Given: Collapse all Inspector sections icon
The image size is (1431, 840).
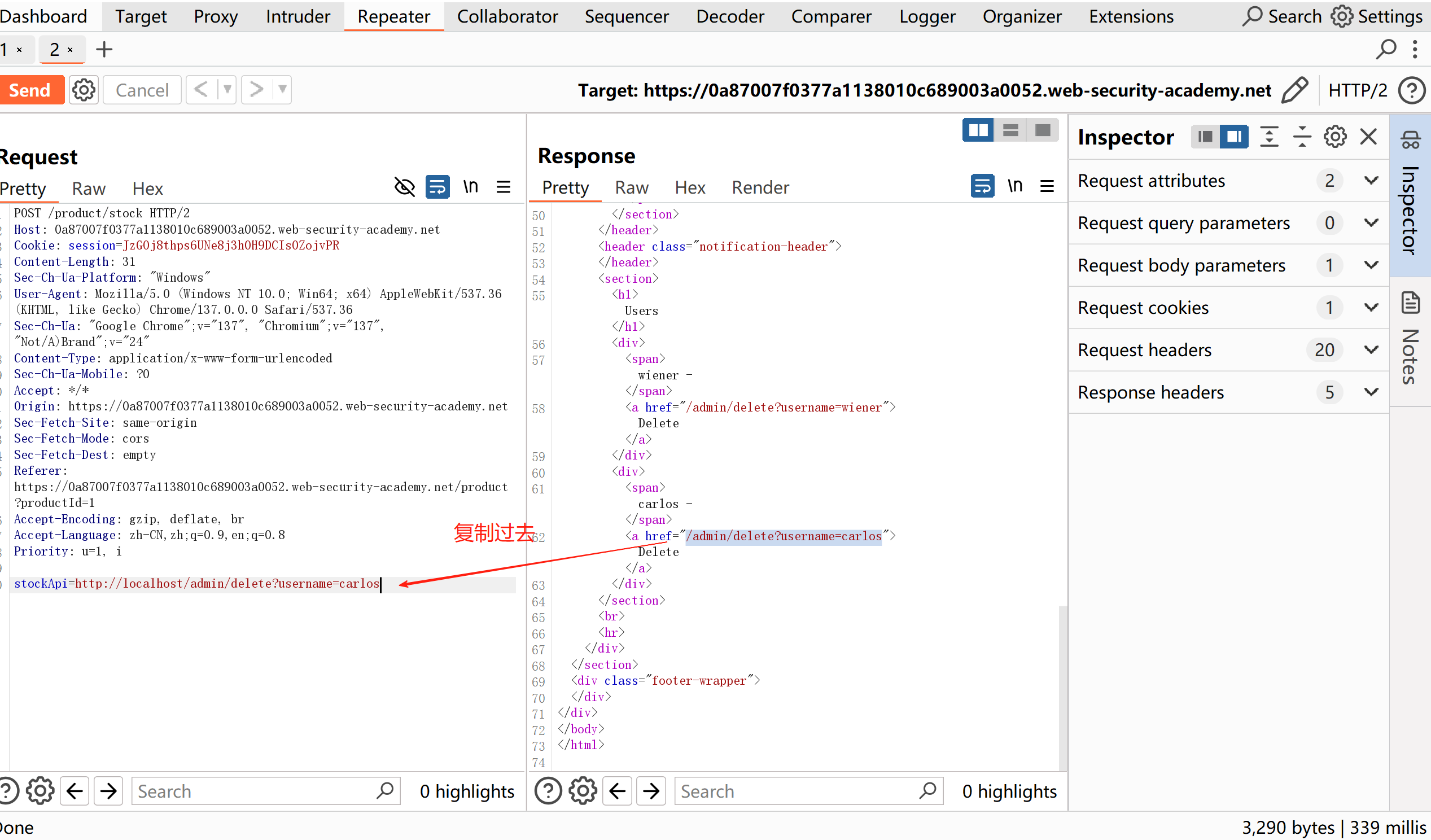Looking at the screenshot, I should [x=1302, y=137].
